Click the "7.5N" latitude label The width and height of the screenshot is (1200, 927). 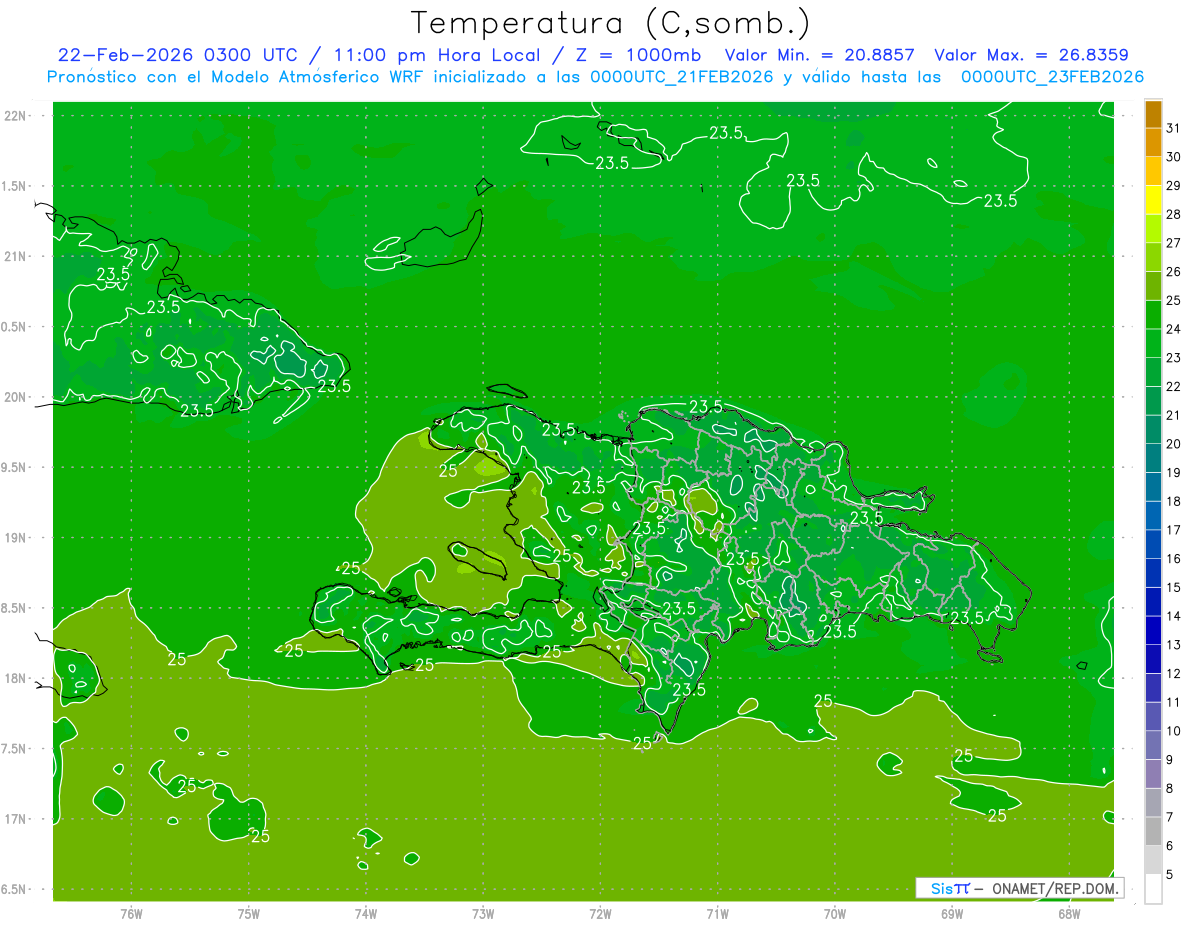[x=14, y=749]
